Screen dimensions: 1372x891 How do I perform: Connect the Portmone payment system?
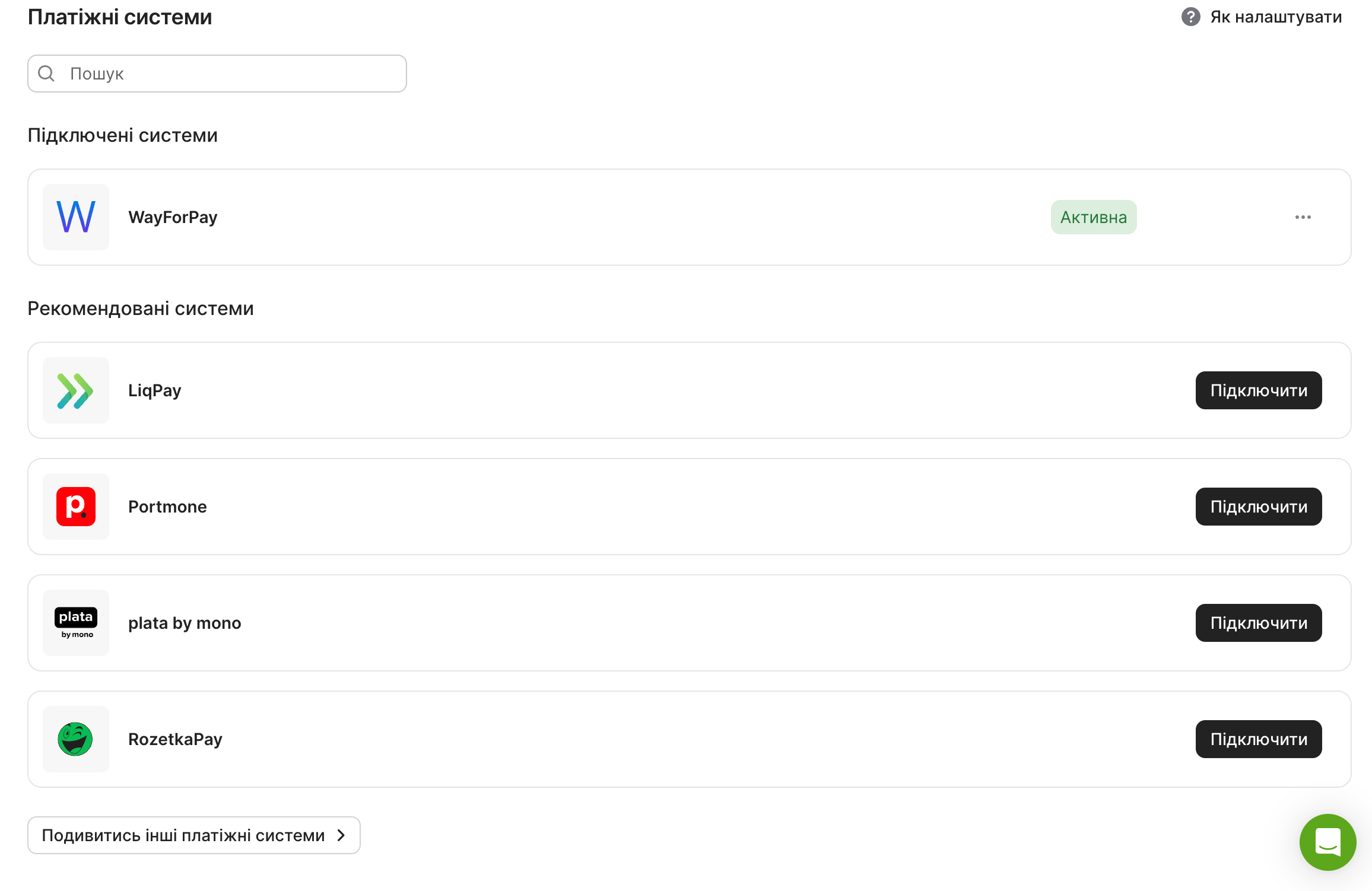(1259, 507)
